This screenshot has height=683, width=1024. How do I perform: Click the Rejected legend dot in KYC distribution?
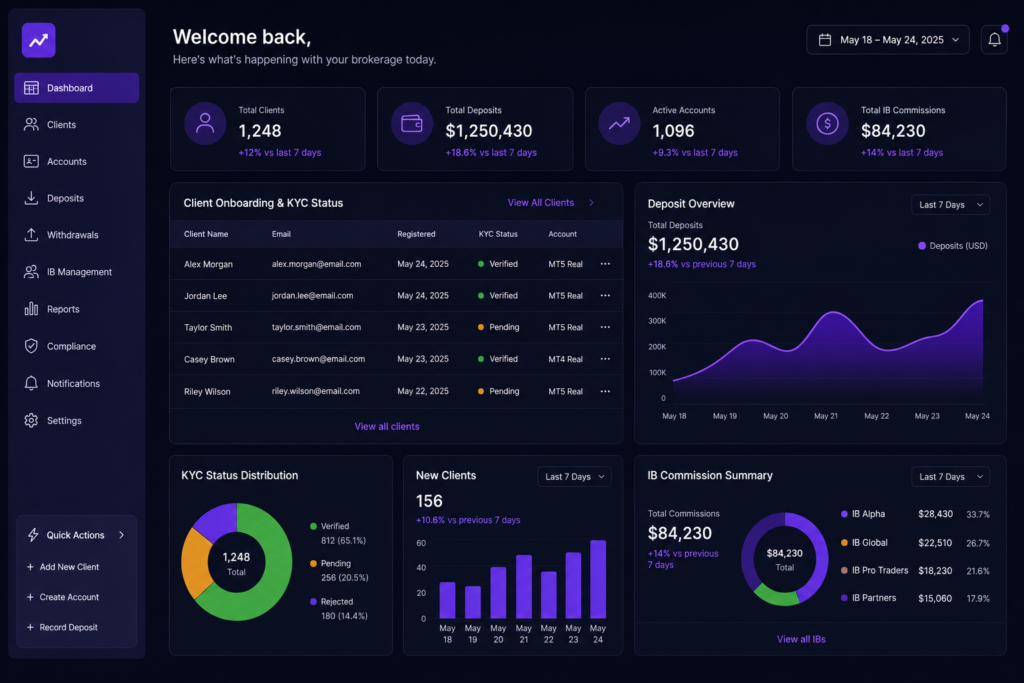(313, 601)
